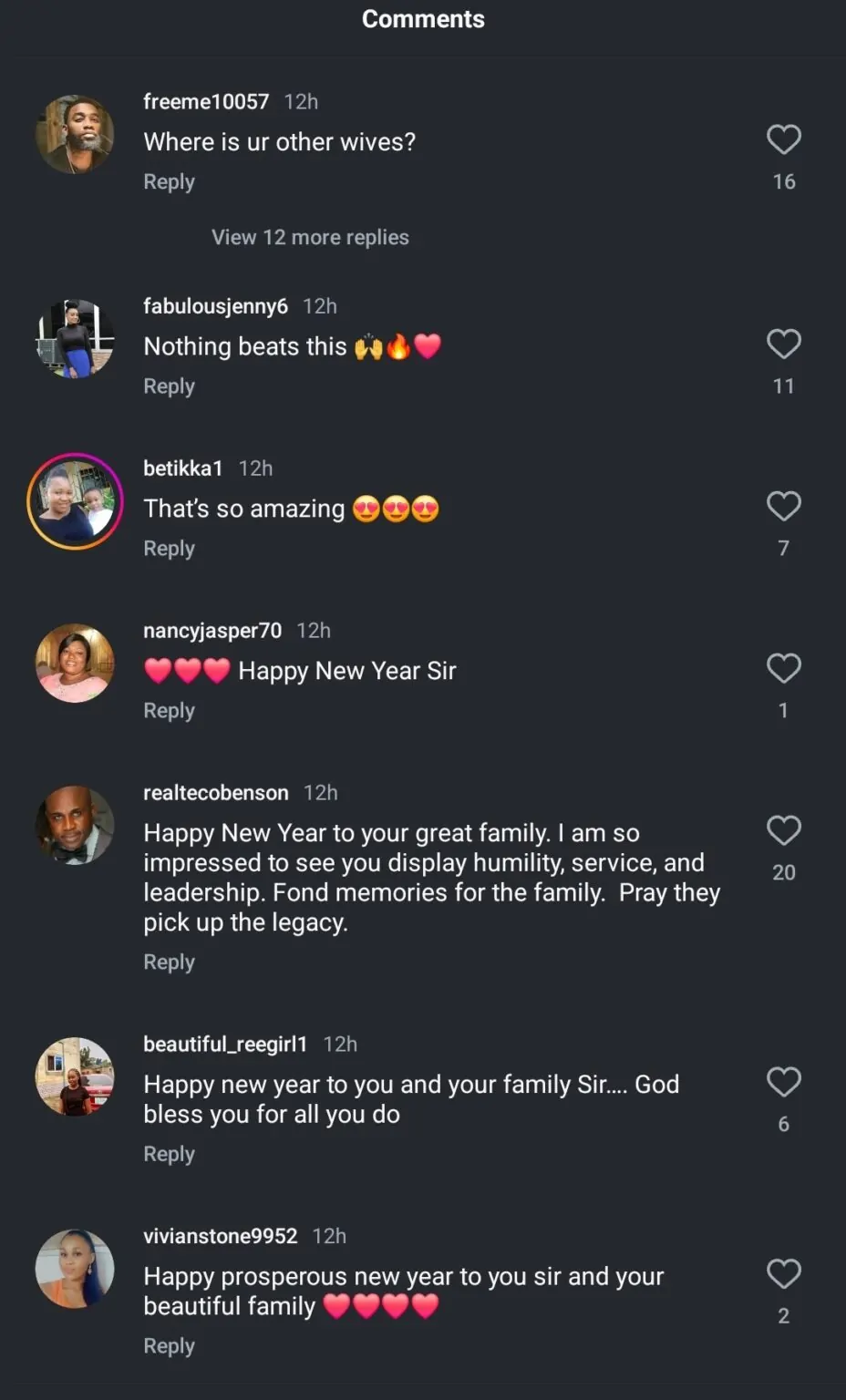846x1400 pixels.
Task: Open freeme10057's profile picture
Action: point(75,134)
